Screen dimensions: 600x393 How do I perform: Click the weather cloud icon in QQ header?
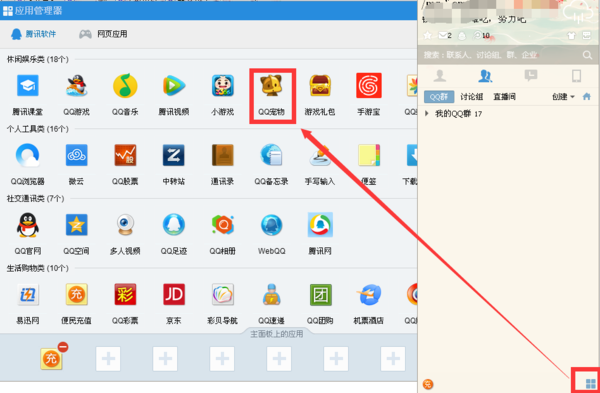click(x=578, y=13)
